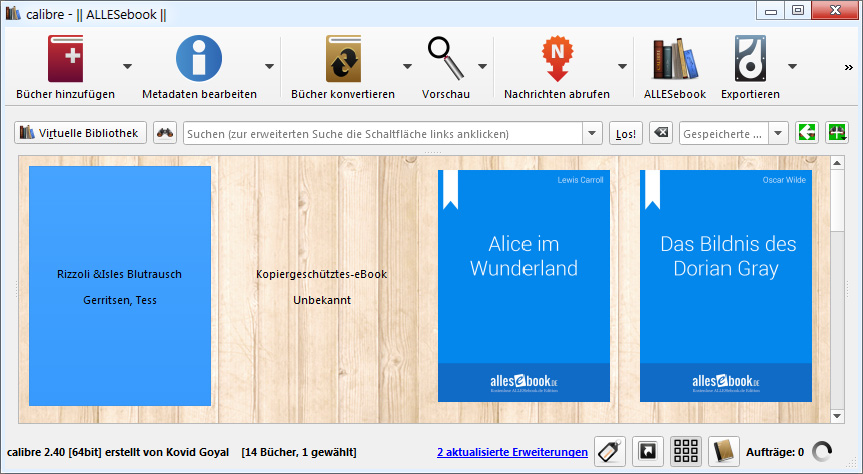The image size is (863, 474).
Task: Click the green left-arrow saved search icon
Action: point(807,133)
